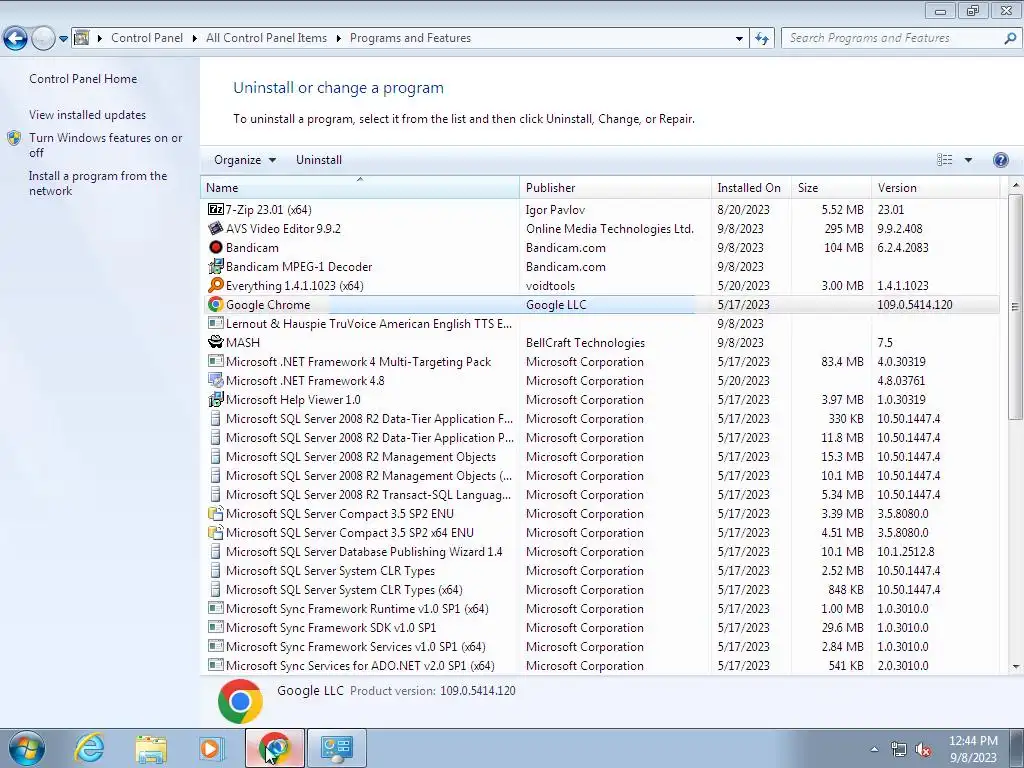The height and width of the screenshot is (768, 1024).
Task: Click the large Chrome logo in details pane
Action: (240, 701)
